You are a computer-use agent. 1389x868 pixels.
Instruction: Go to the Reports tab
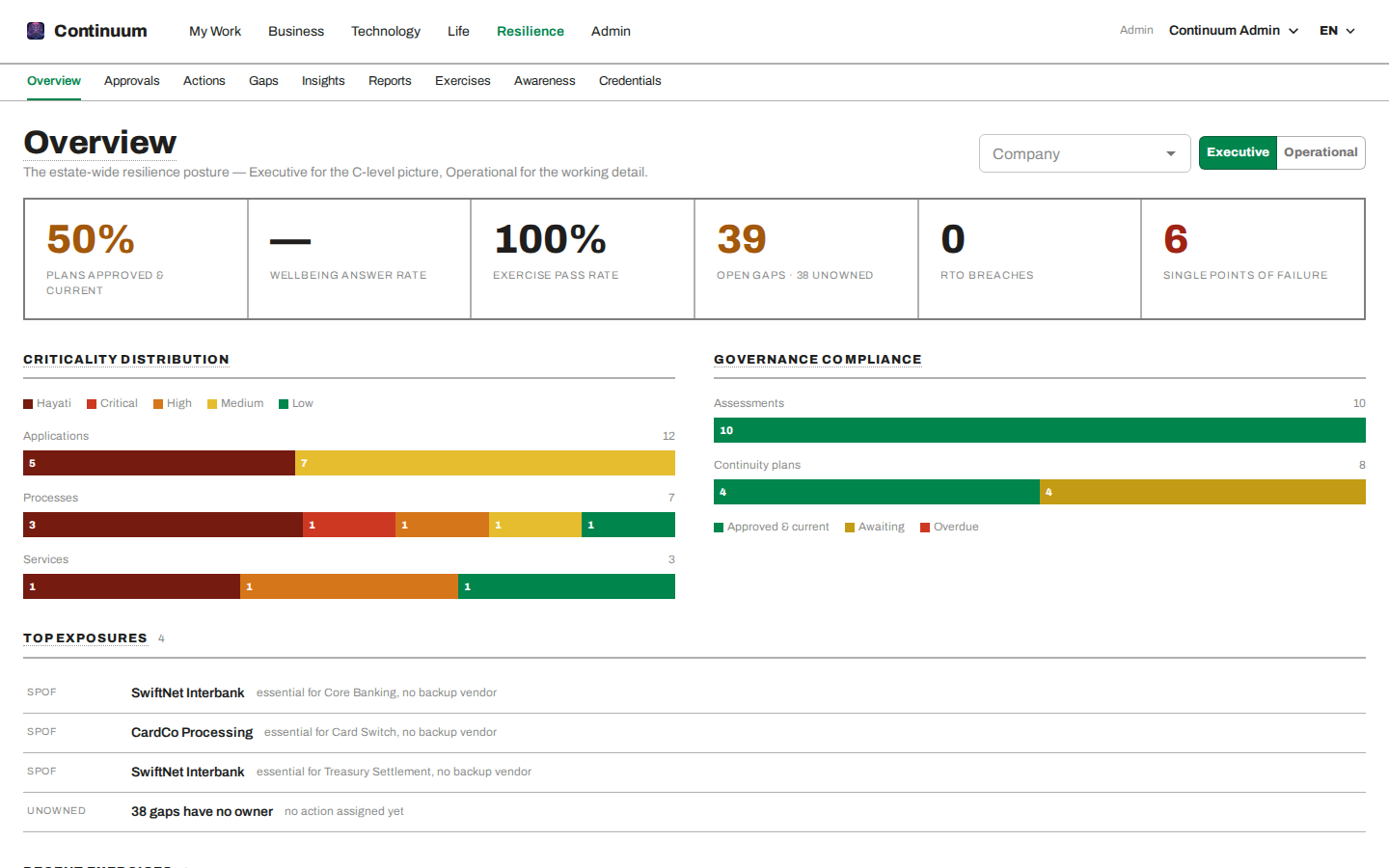click(x=390, y=81)
